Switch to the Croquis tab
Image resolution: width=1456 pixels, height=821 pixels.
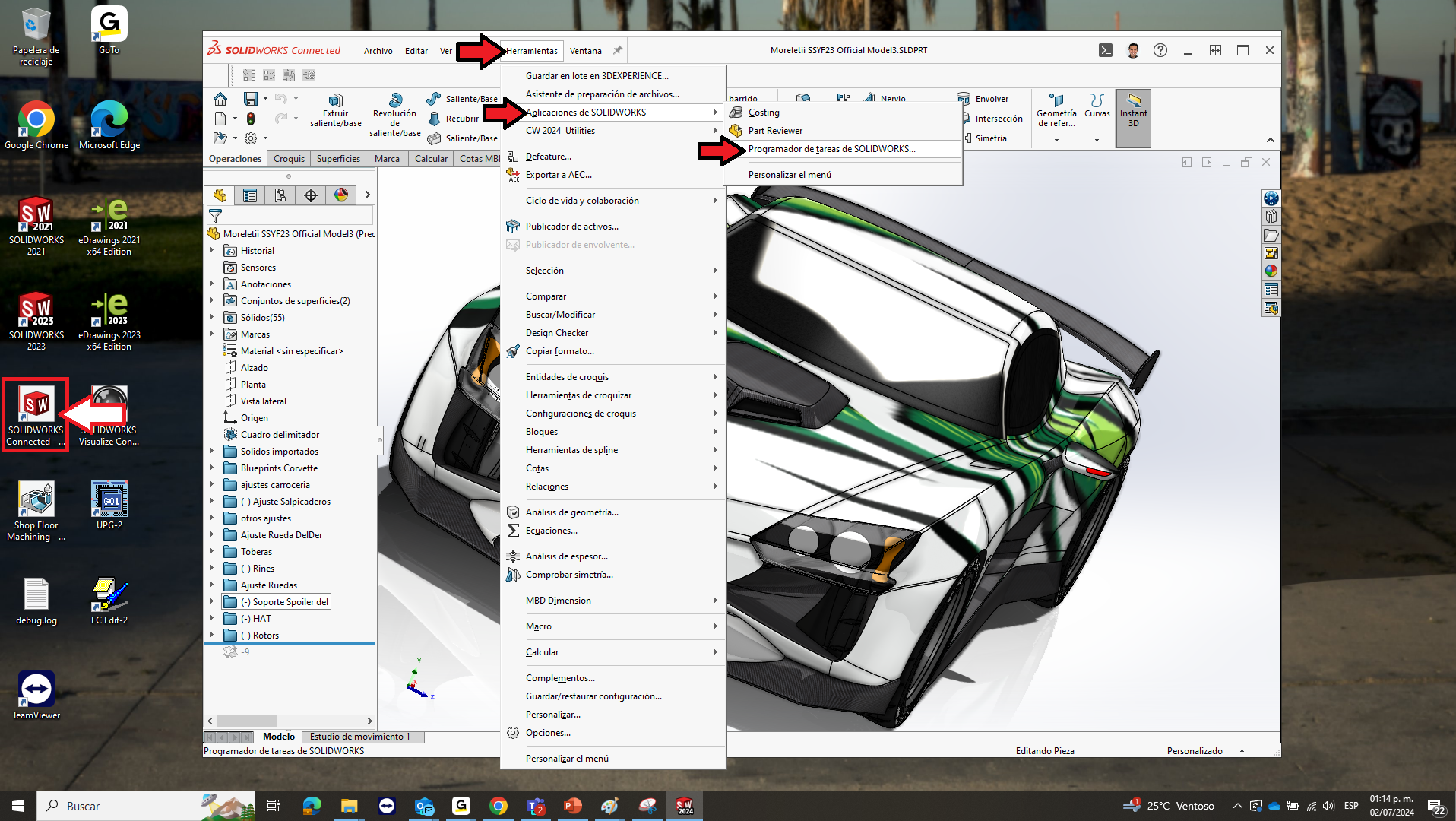tap(289, 159)
